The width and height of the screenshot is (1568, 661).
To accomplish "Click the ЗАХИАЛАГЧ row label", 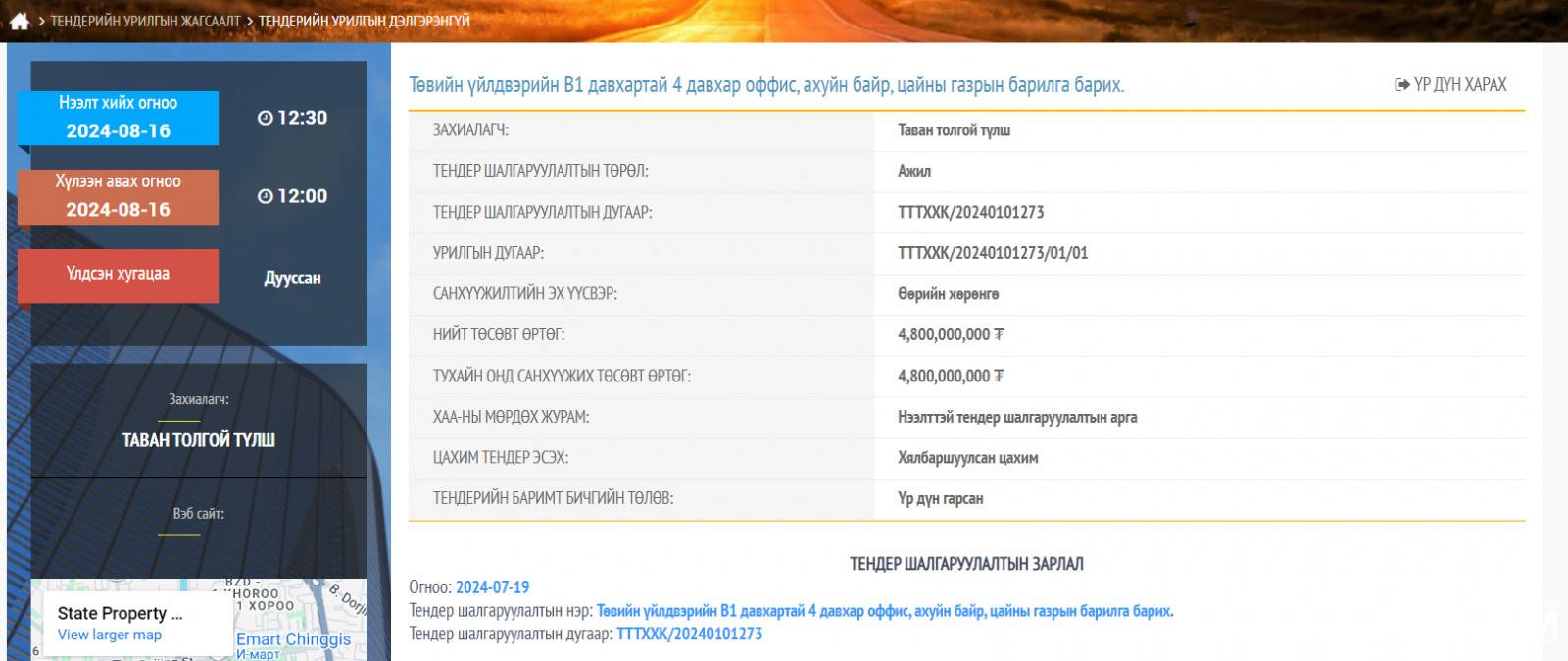I will pos(470,130).
